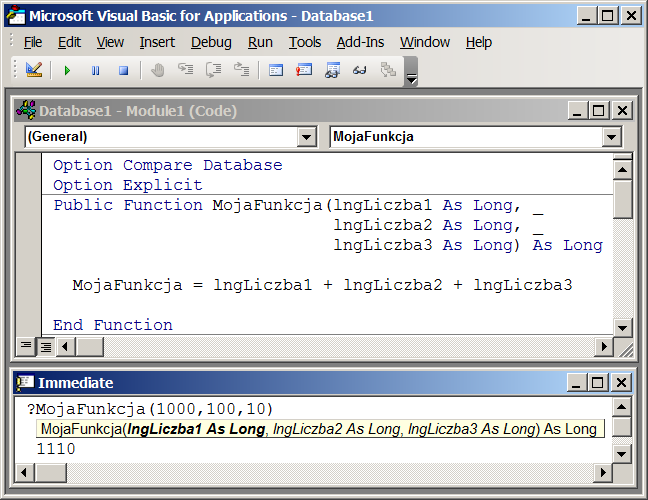Close the Module1 code window
The height and width of the screenshot is (500, 648).
tap(622, 110)
